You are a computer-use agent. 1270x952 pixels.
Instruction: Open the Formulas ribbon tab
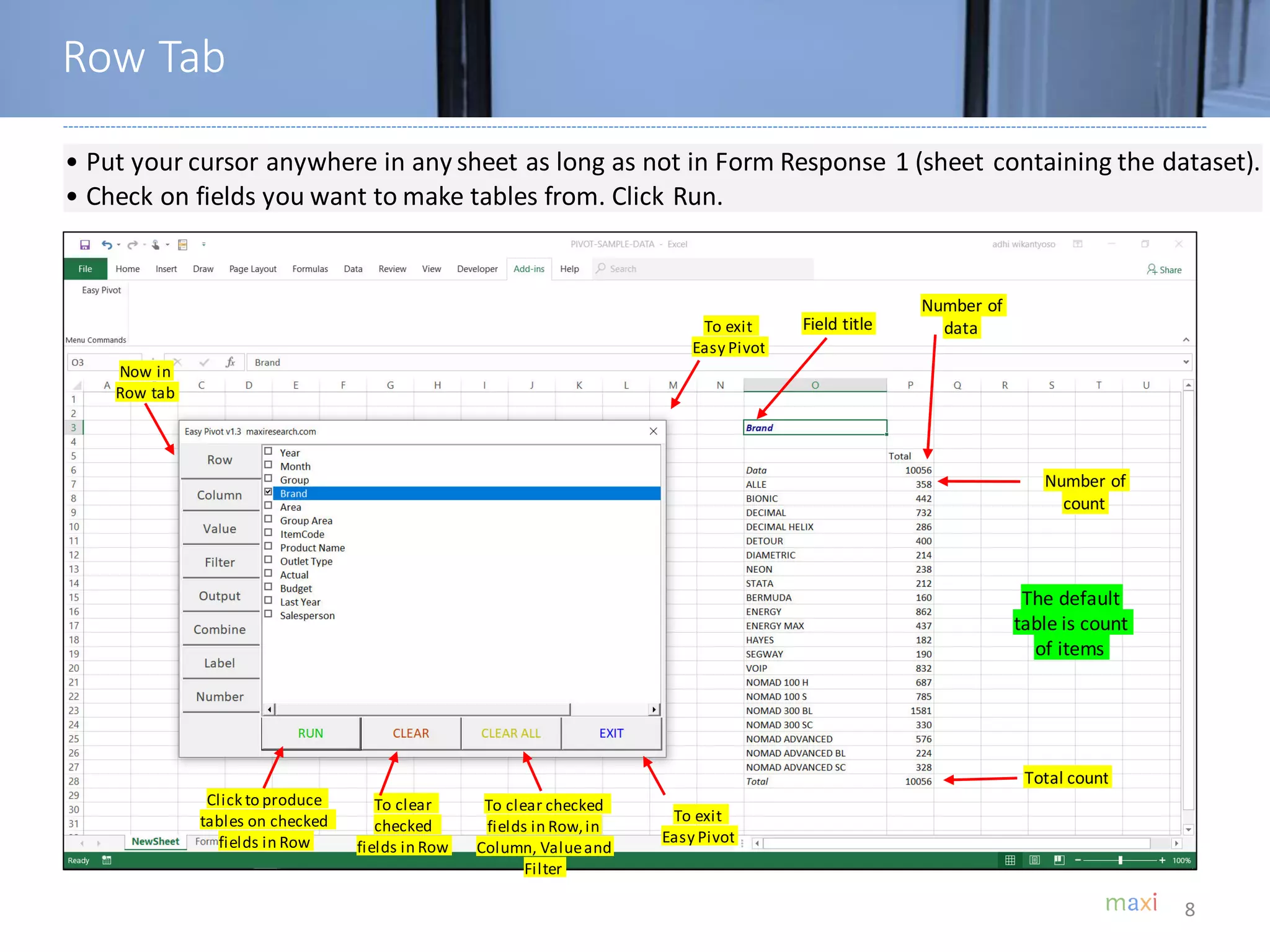pos(310,269)
